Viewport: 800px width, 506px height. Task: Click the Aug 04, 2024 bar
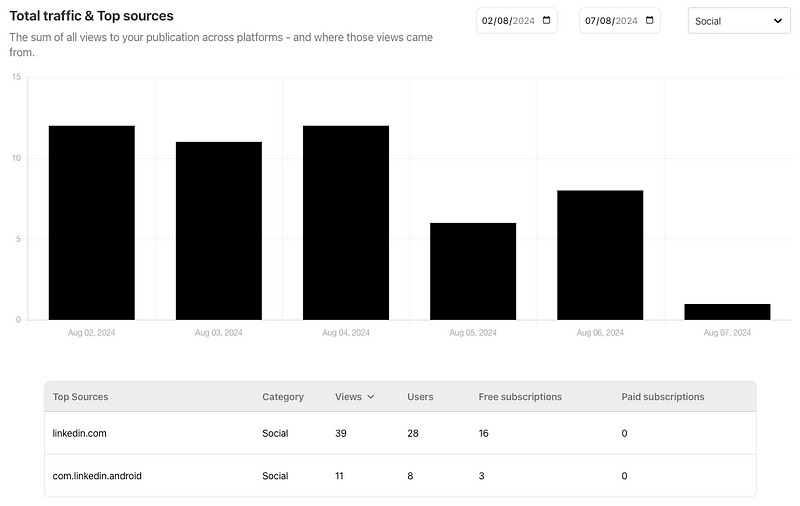click(x=346, y=223)
